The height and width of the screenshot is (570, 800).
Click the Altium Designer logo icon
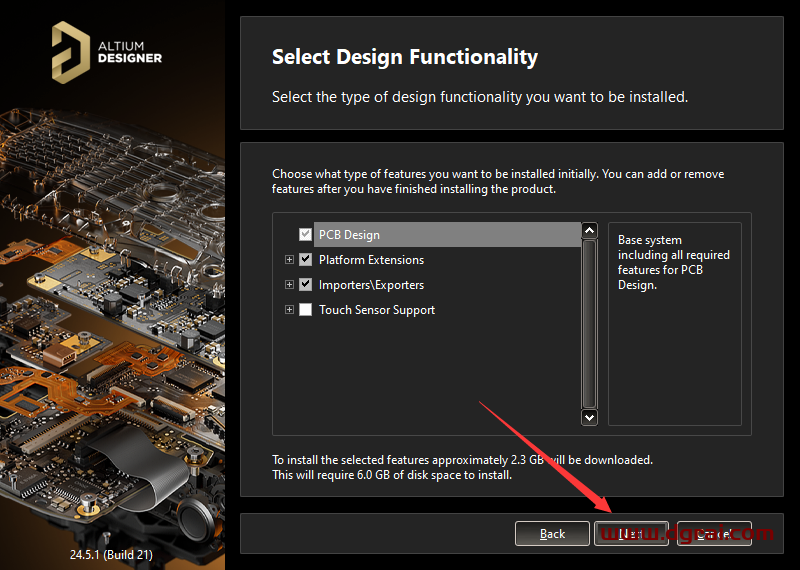tap(70, 53)
